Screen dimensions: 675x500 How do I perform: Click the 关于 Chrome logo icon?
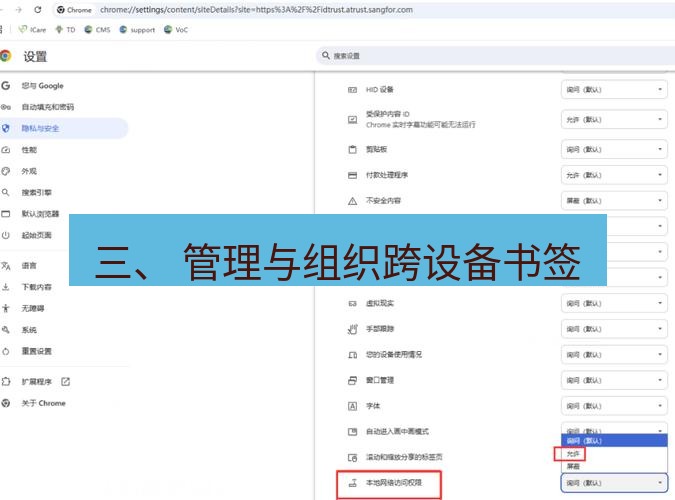(x=6, y=403)
